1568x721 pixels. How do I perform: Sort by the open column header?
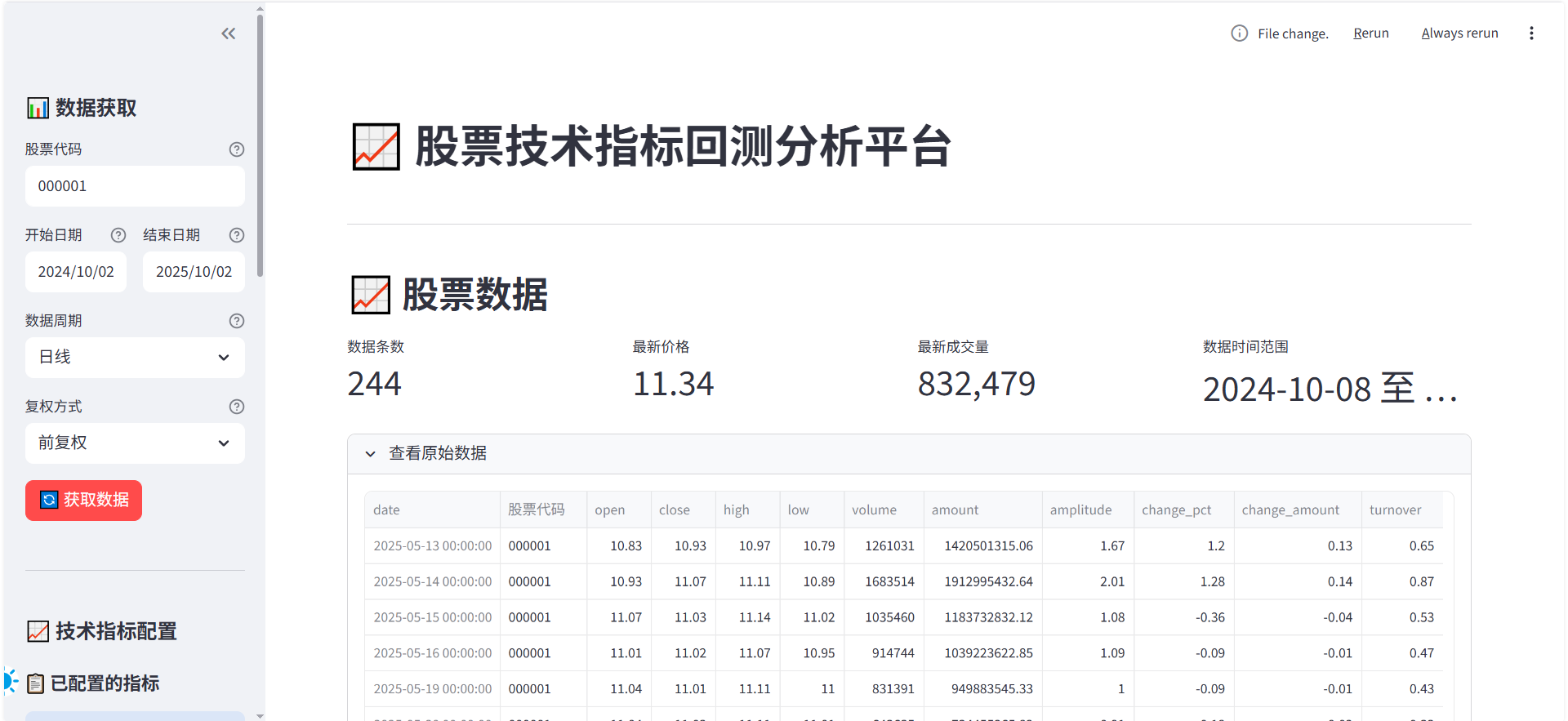619,510
